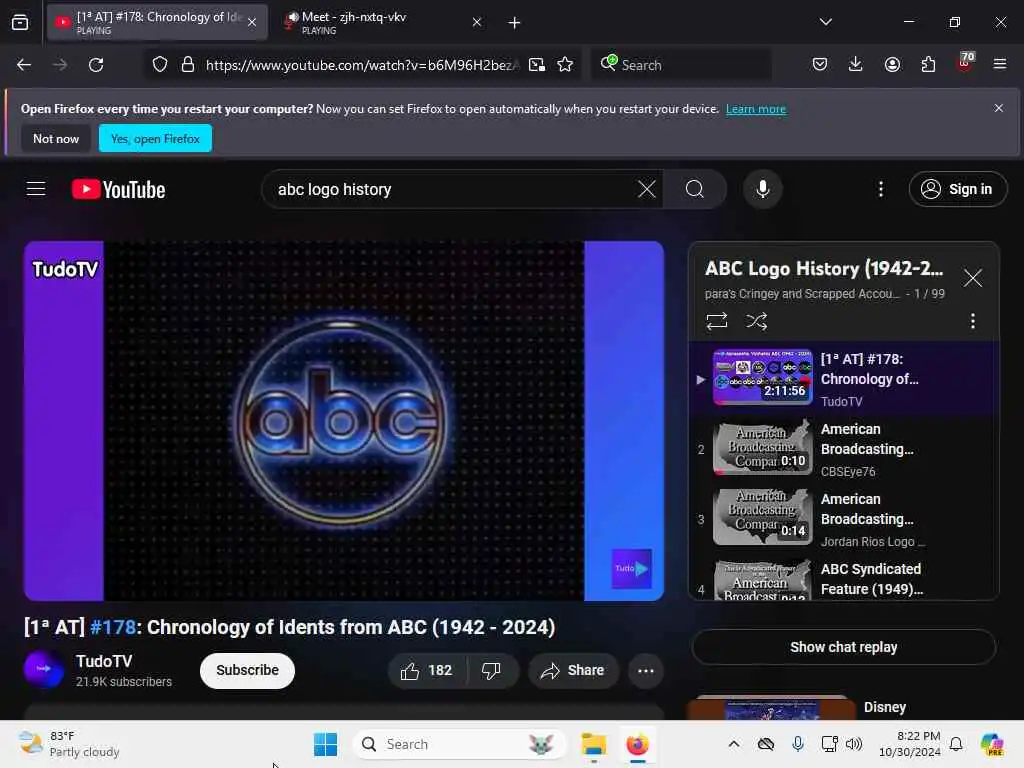Go back to the previous page
Image resolution: width=1024 pixels, height=768 pixels.
24,65
